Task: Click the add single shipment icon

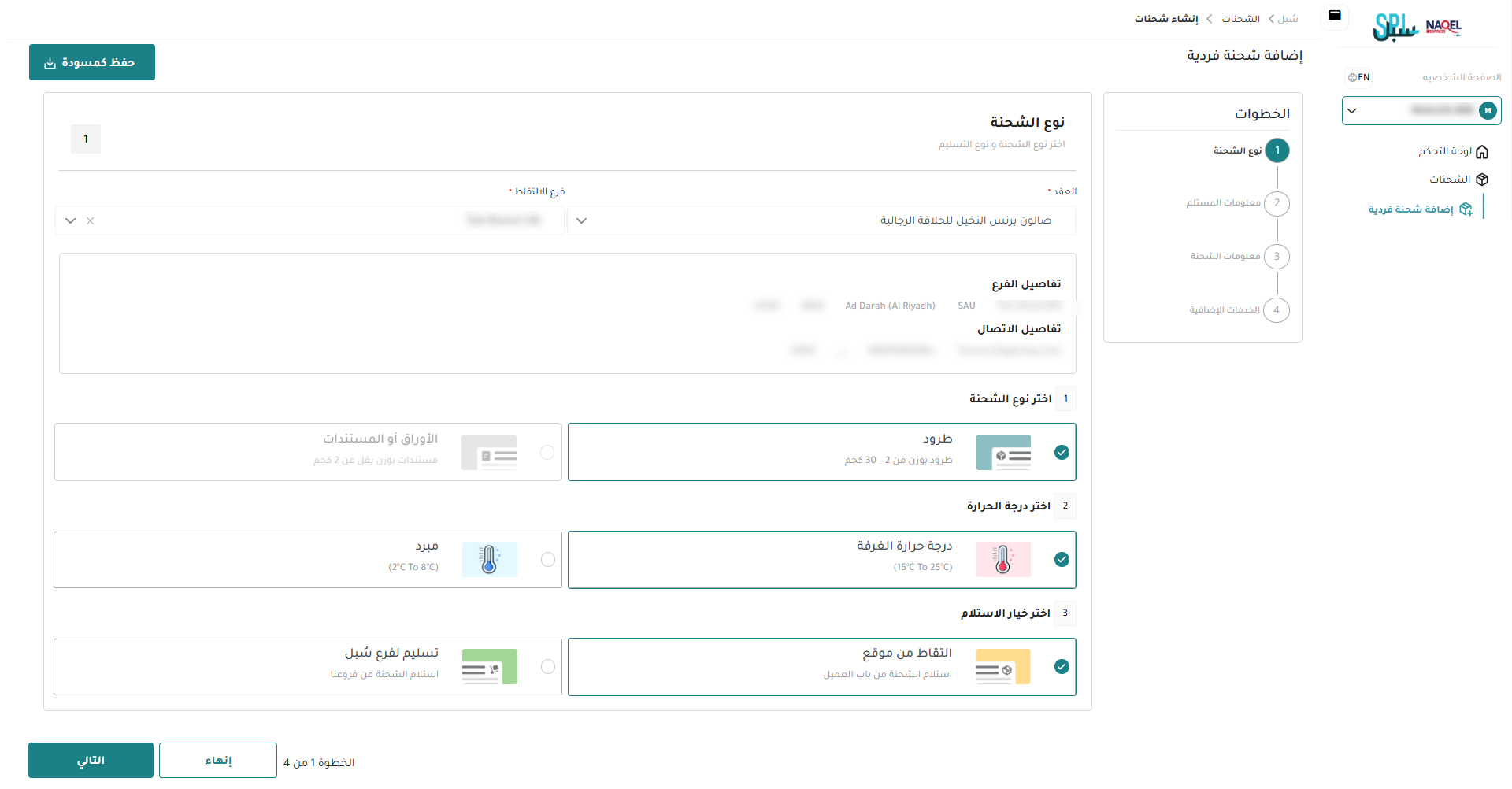Action: (1466, 209)
